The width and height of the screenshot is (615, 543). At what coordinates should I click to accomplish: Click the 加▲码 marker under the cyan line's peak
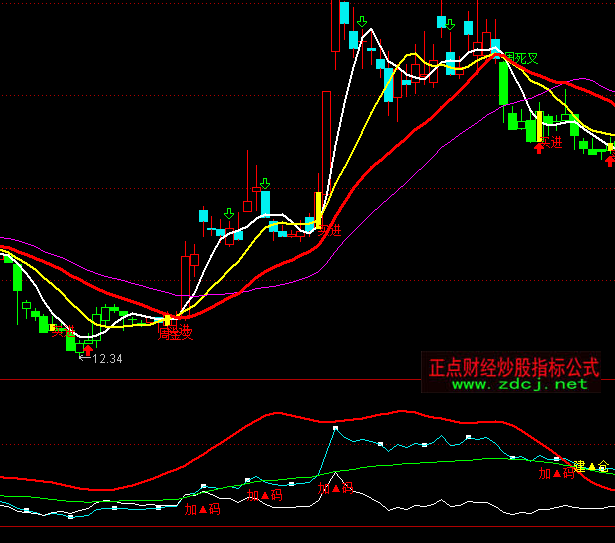[x=336, y=488]
